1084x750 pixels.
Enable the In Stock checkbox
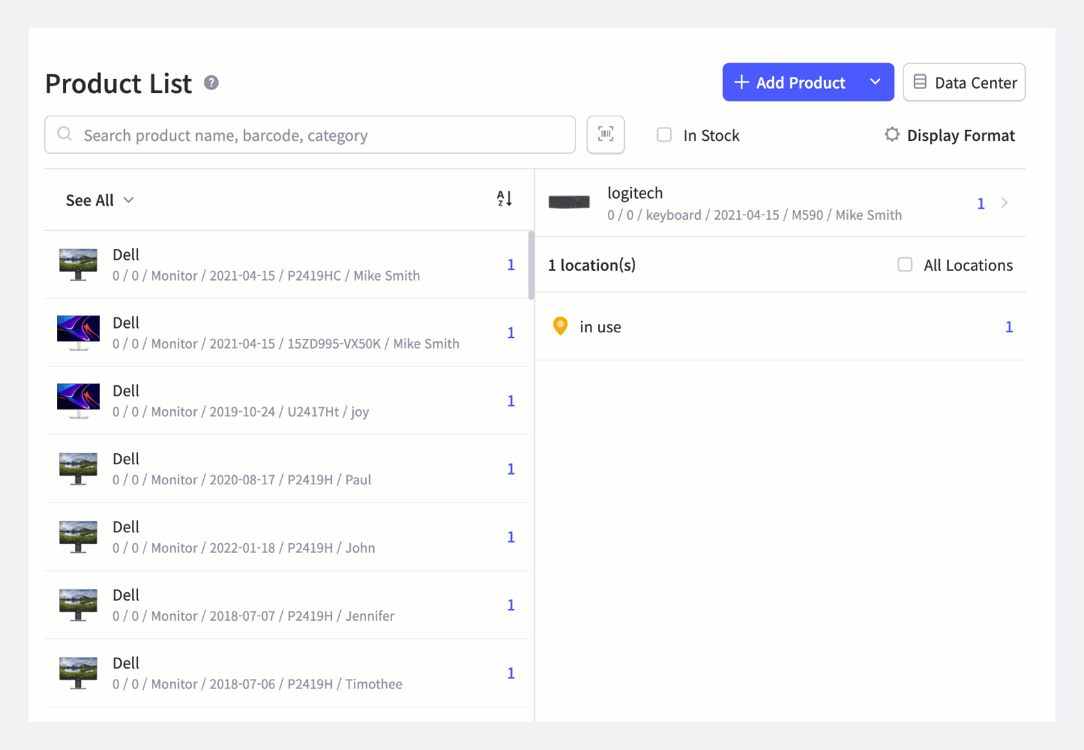664,134
